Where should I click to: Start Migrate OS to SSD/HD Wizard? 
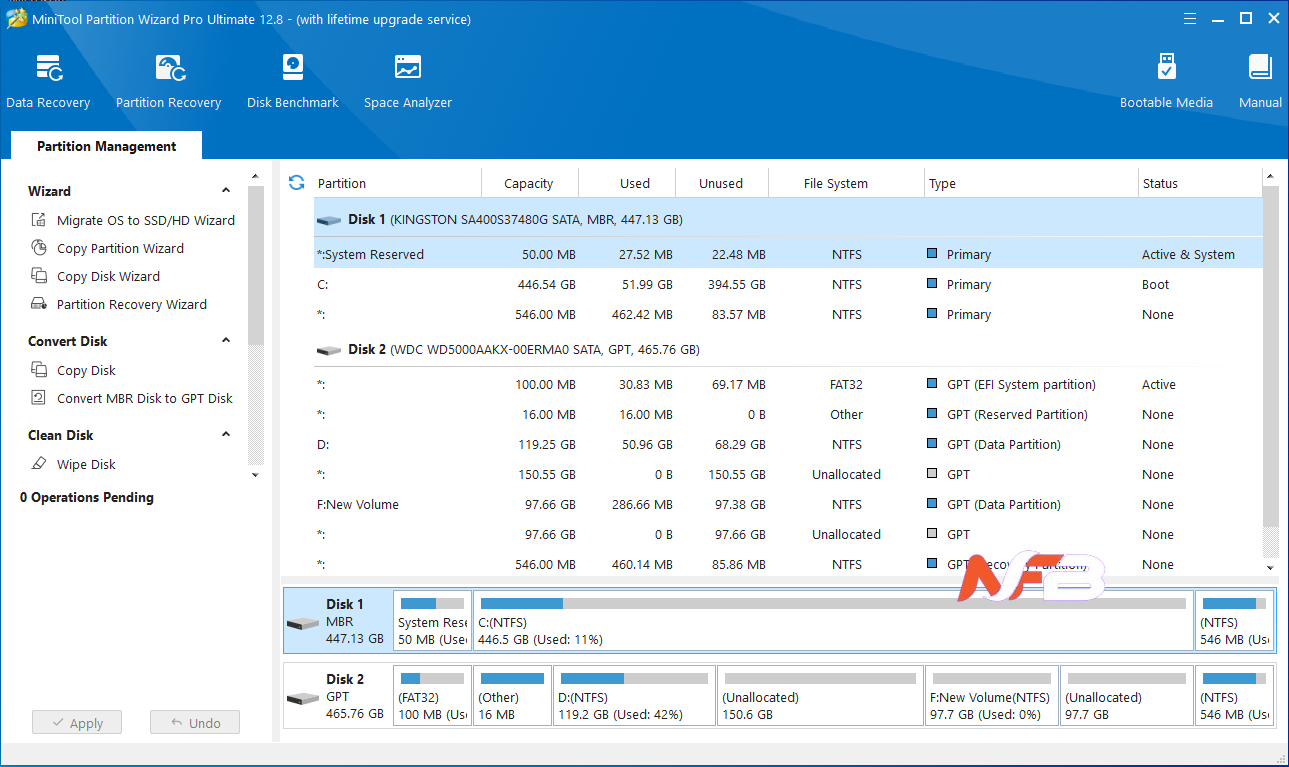tap(145, 220)
